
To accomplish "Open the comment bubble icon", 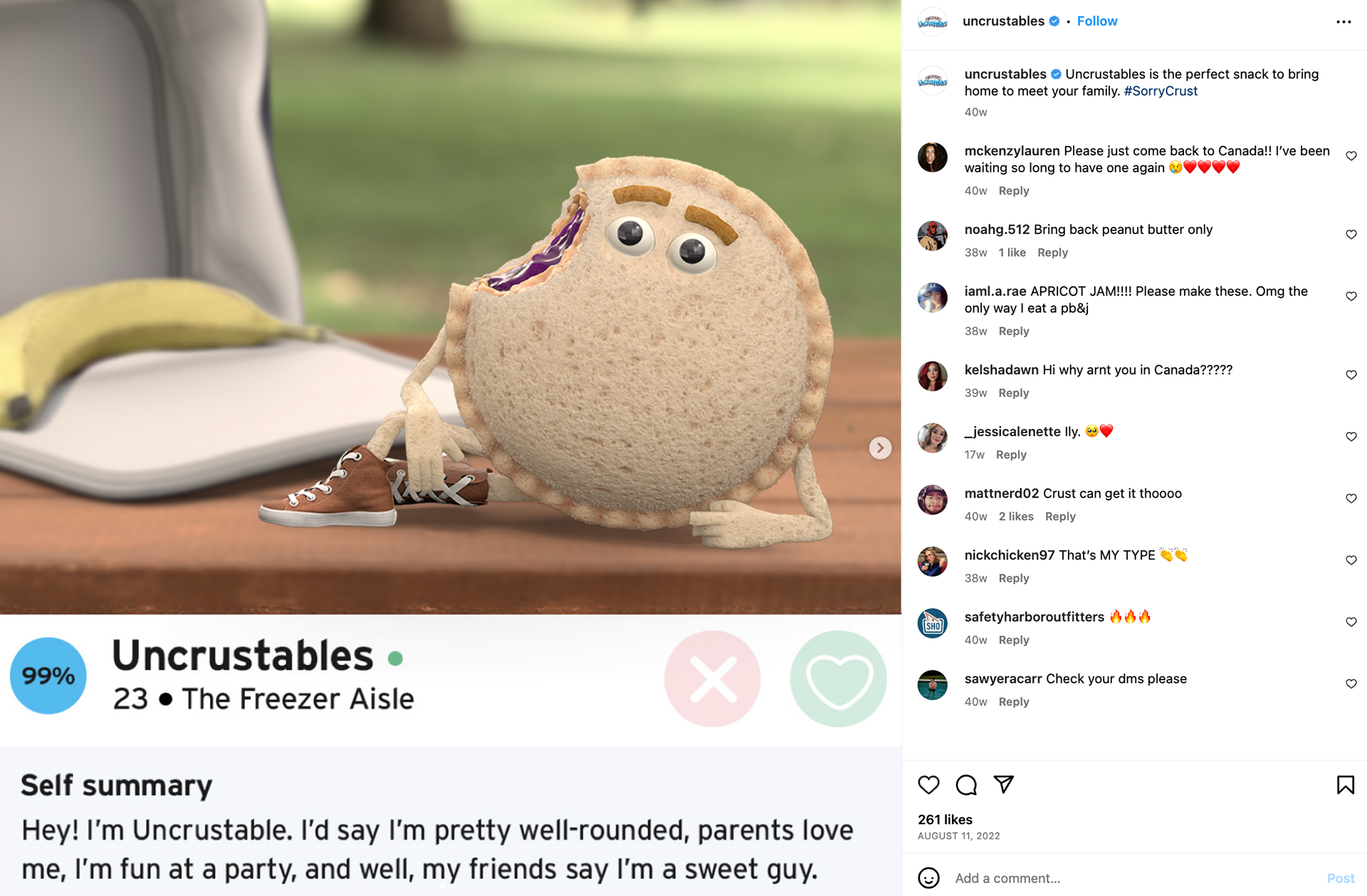I will tap(966, 785).
